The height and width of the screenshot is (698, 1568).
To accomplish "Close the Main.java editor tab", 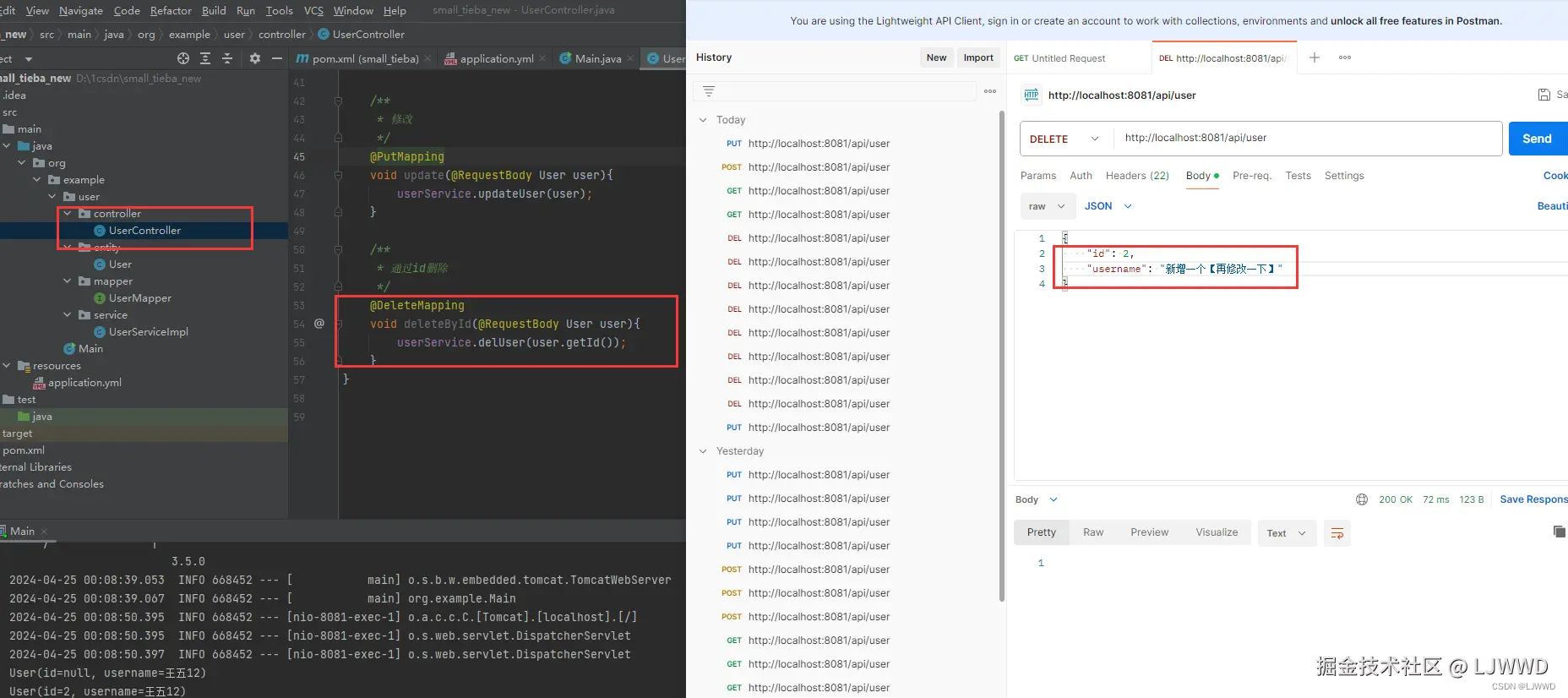I will click(630, 58).
